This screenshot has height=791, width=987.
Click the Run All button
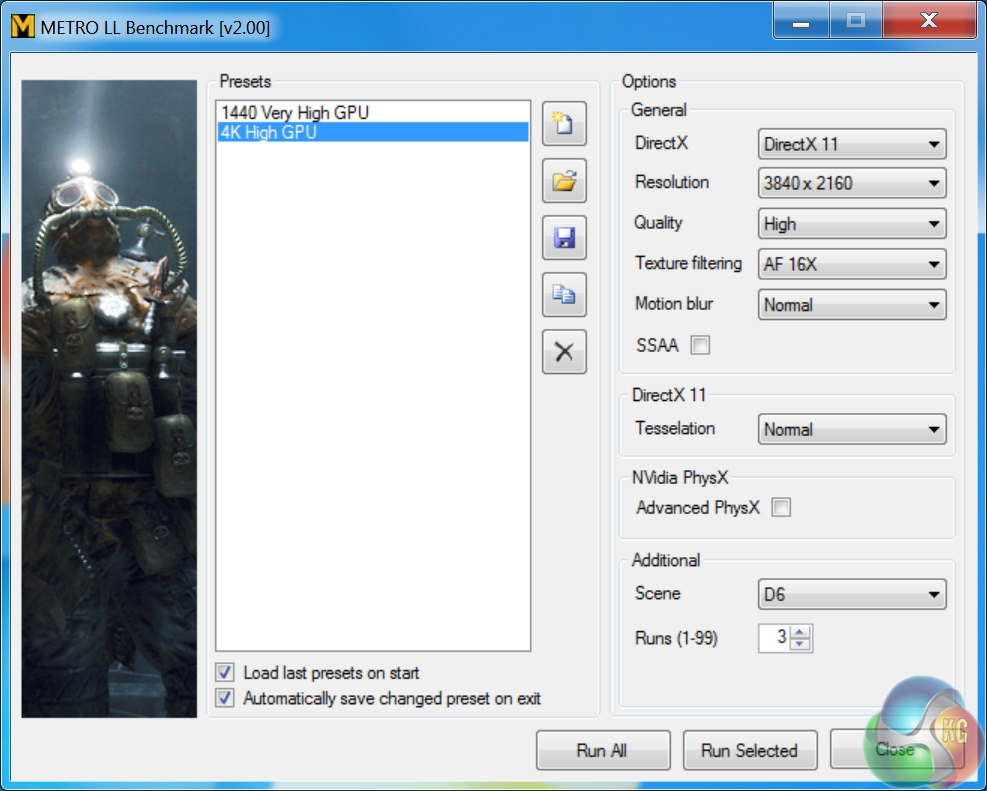pyautogui.click(x=603, y=750)
